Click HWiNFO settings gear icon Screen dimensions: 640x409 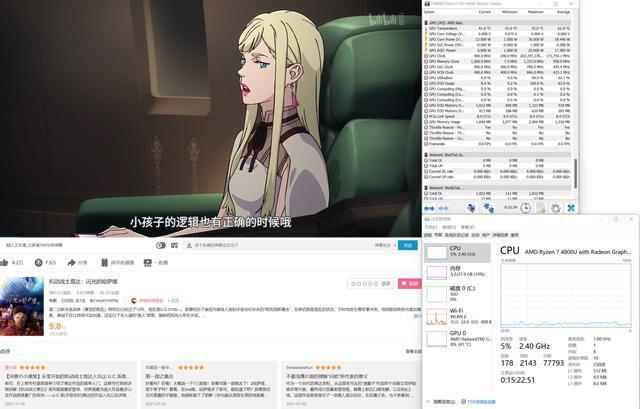(556, 208)
